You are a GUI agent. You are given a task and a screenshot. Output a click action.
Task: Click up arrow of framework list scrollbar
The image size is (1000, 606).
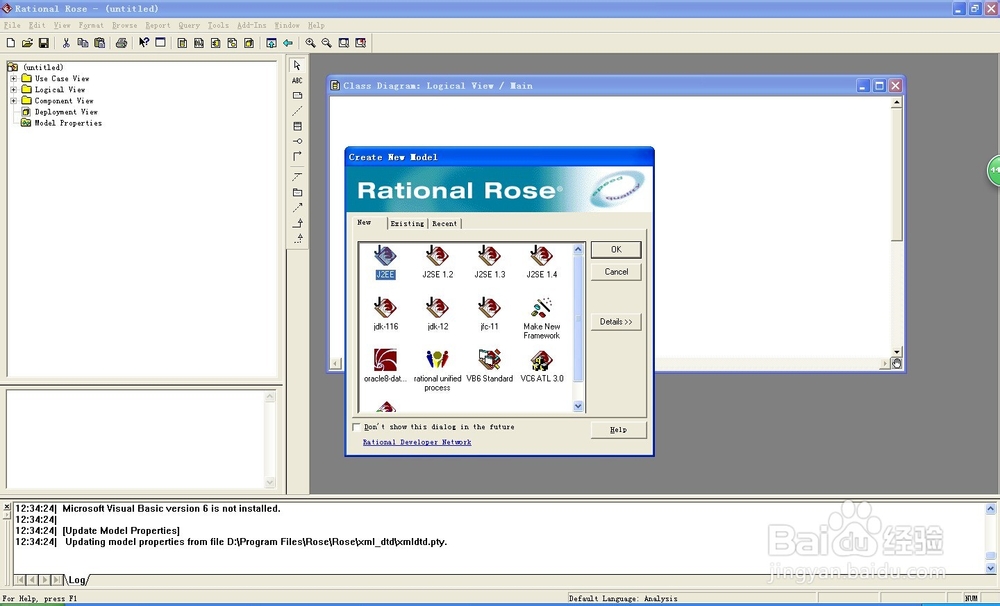coord(578,249)
